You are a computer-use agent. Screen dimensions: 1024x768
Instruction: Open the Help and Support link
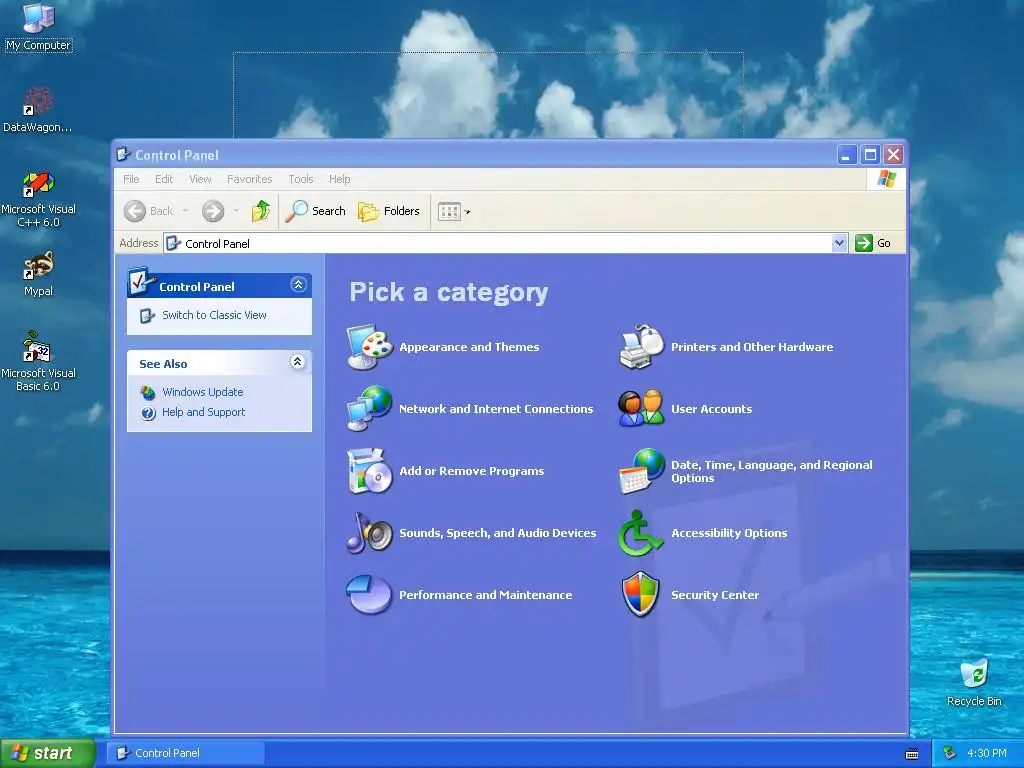point(204,412)
